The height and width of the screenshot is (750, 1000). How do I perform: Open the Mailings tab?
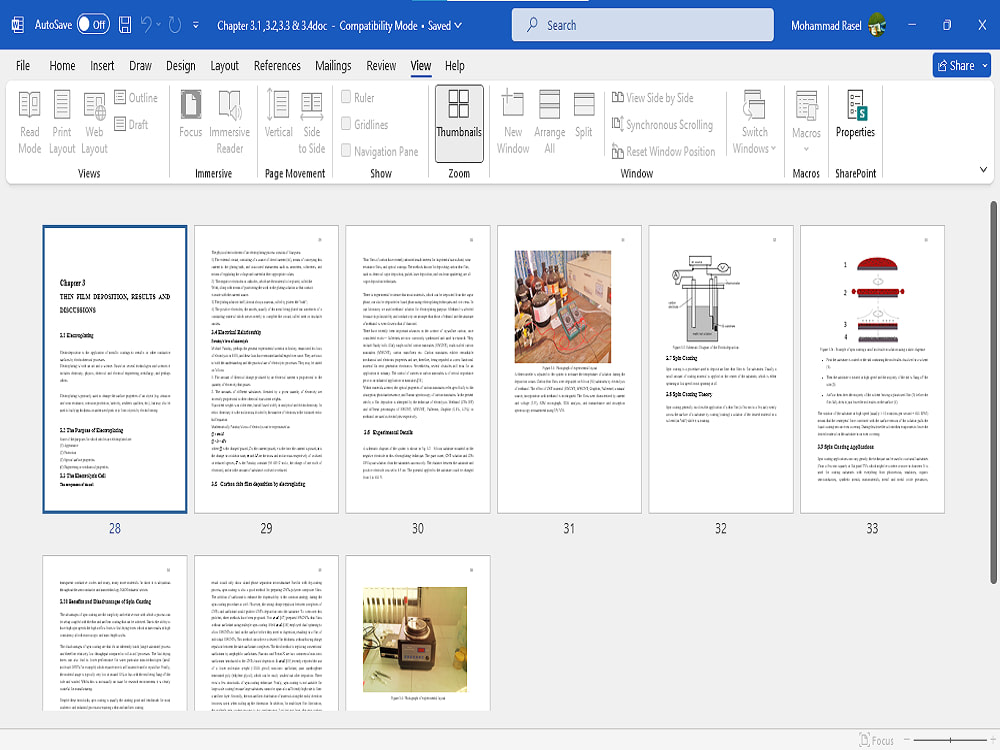pos(333,66)
